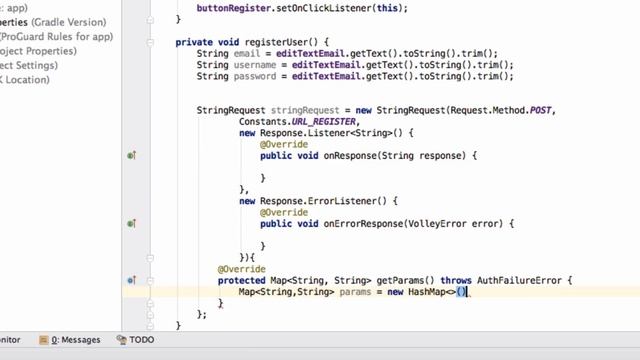
Task: Click the 'params' variable name
Action: coord(355,292)
